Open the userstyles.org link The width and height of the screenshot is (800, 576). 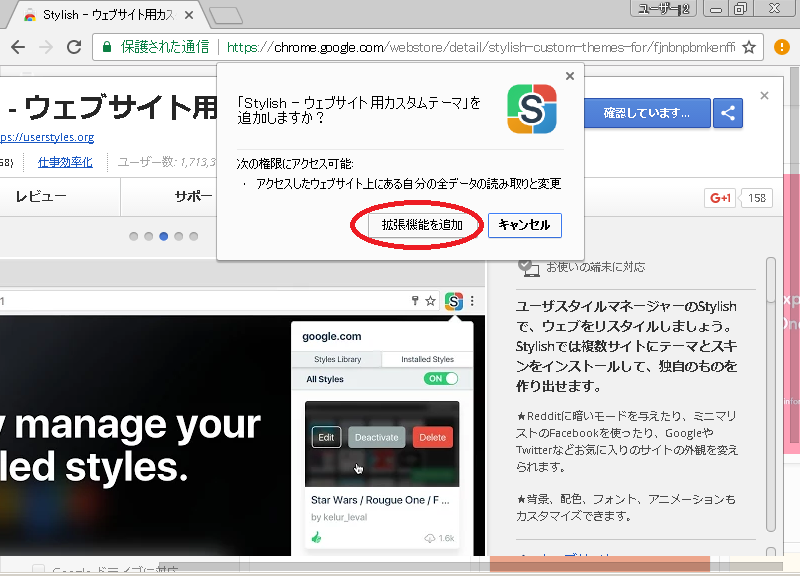[47, 137]
